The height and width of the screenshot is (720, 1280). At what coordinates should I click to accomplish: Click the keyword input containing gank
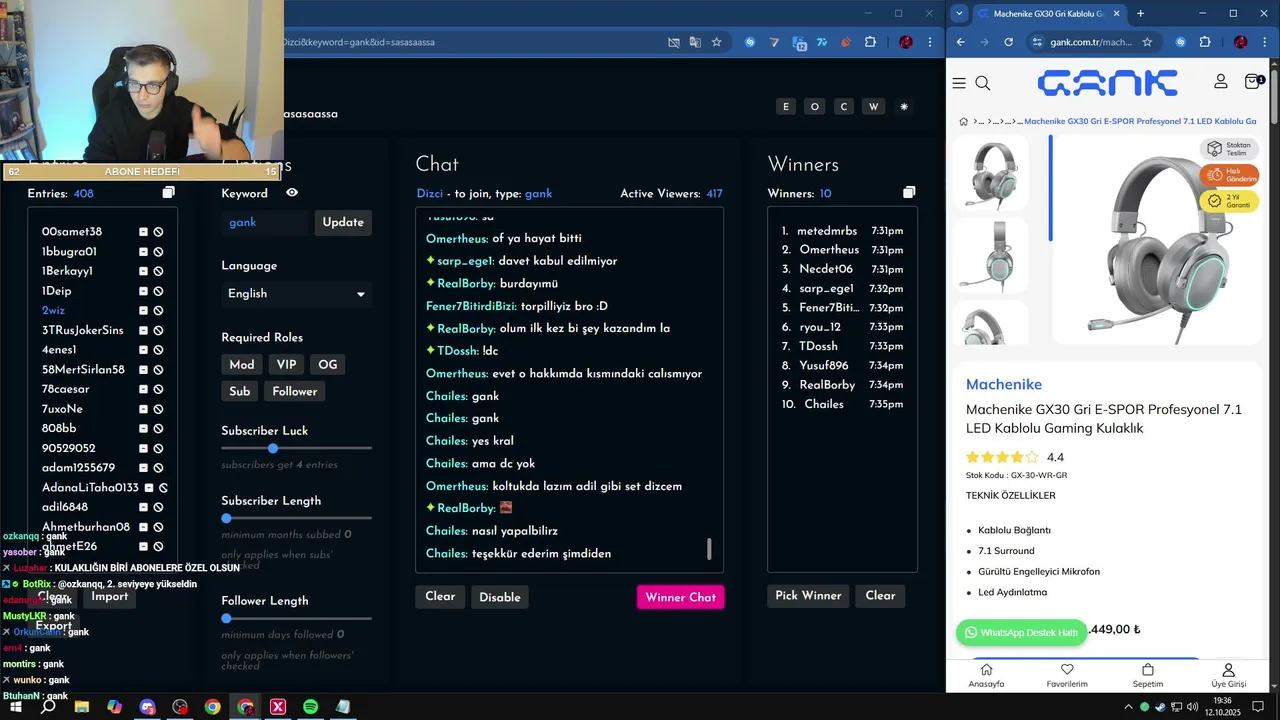[x=266, y=223]
